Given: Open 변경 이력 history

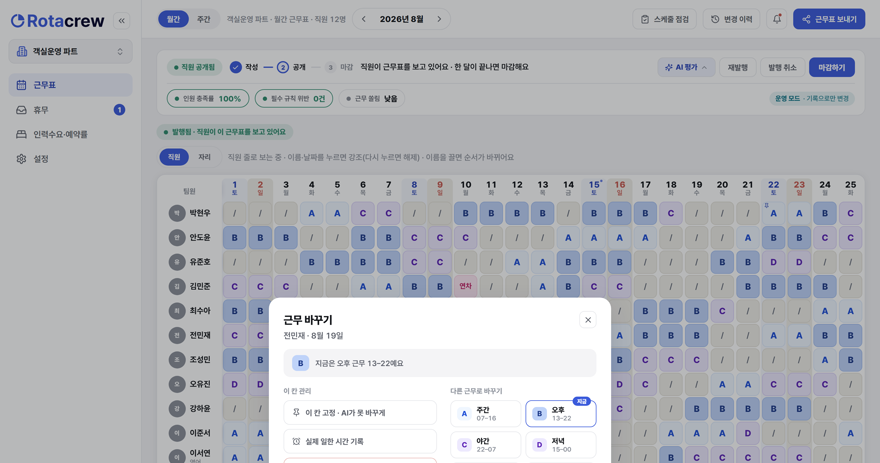Looking at the screenshot, I should 731,19.
